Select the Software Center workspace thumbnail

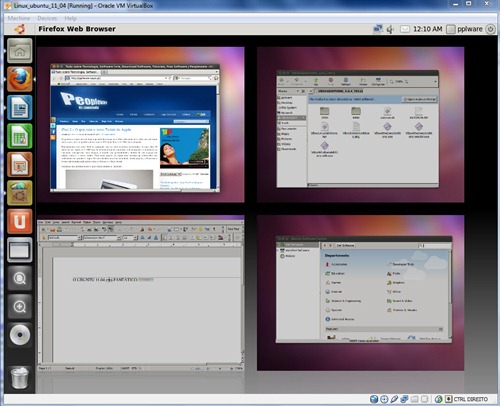click(360, 293)
